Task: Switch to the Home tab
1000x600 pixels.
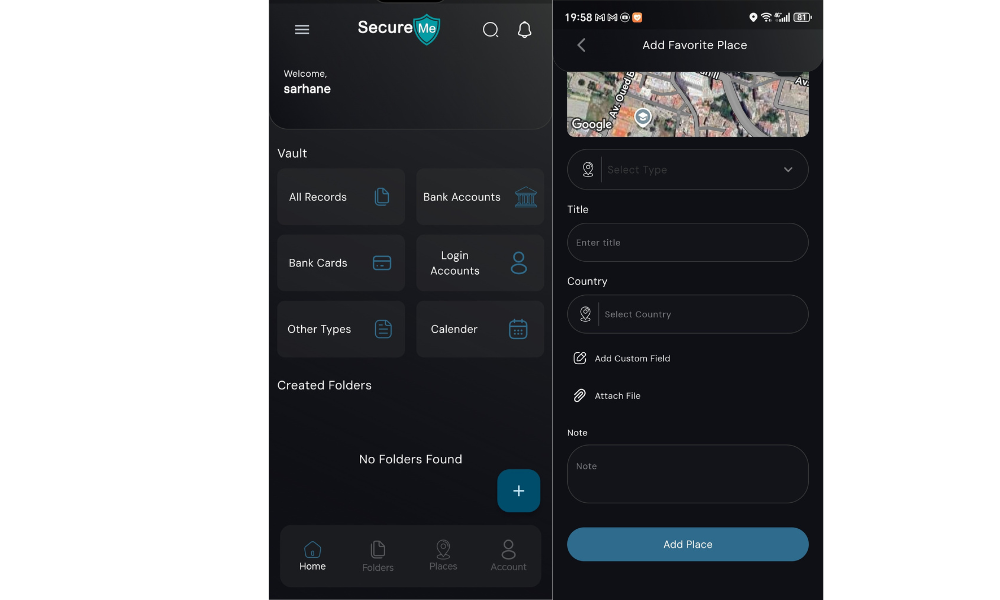Action: [312, 556]
